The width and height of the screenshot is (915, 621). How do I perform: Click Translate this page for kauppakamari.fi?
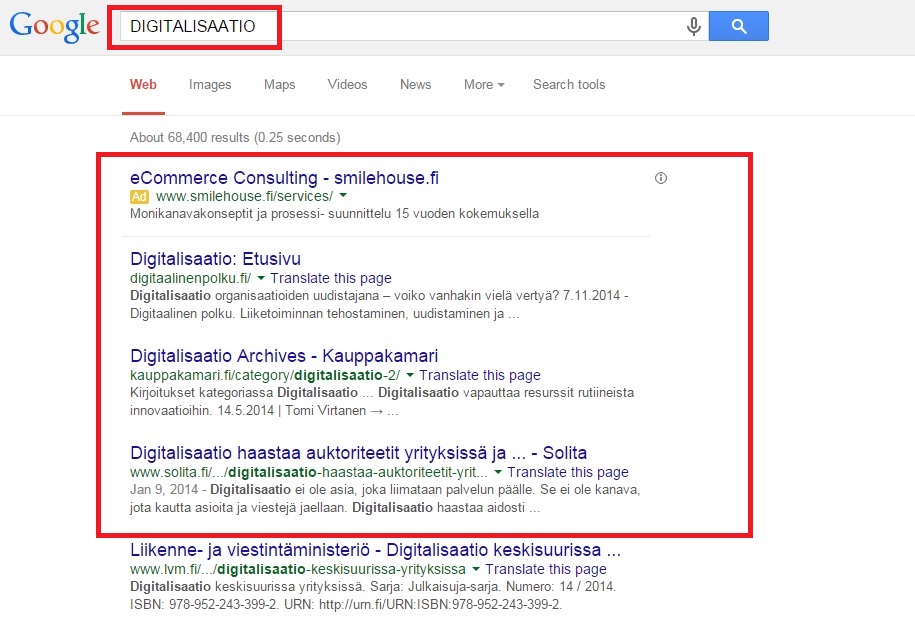pyautogui.click(x=480, y=375)
